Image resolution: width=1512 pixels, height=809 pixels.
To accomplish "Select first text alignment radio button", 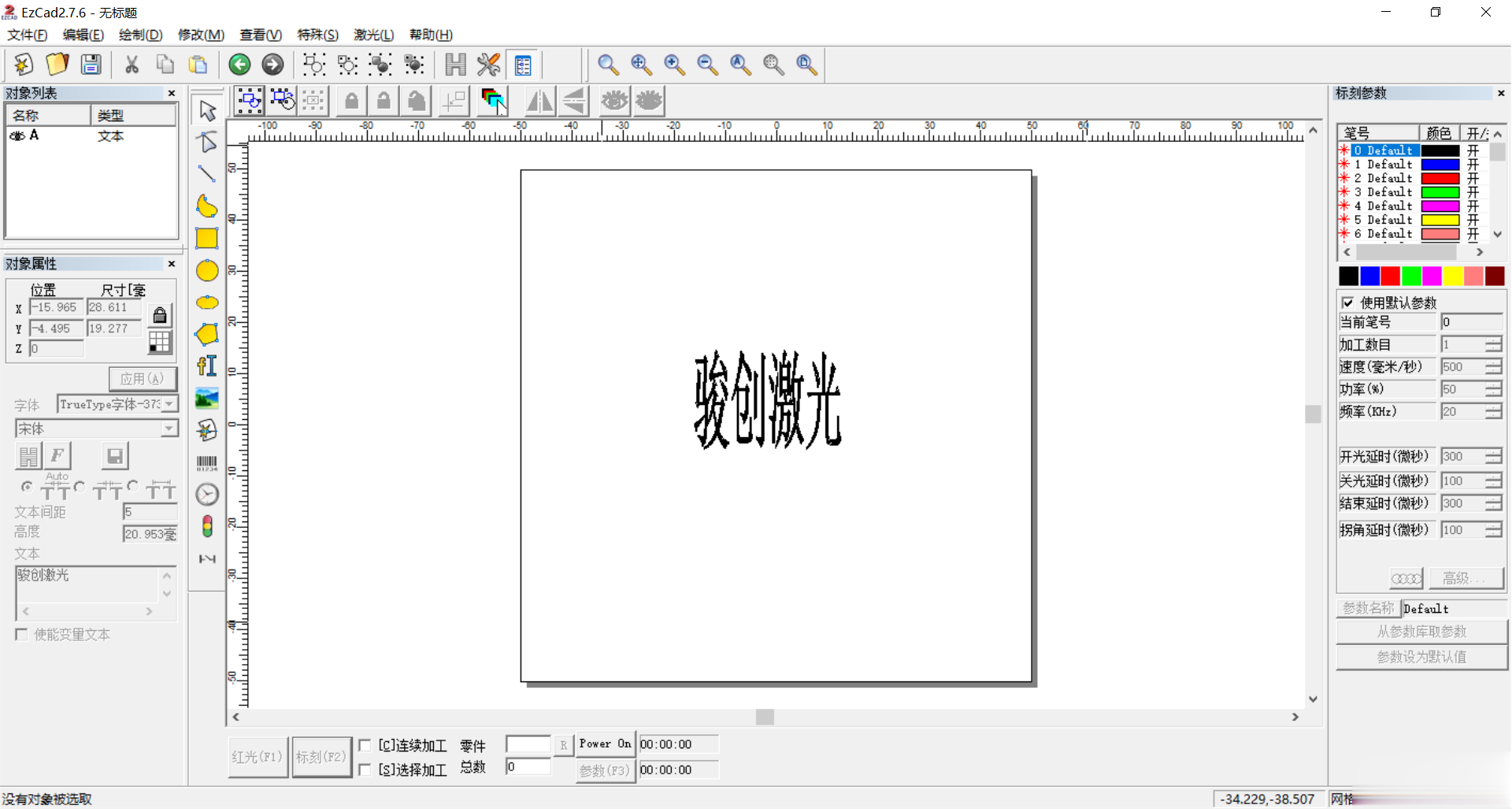I will [27, 487].
